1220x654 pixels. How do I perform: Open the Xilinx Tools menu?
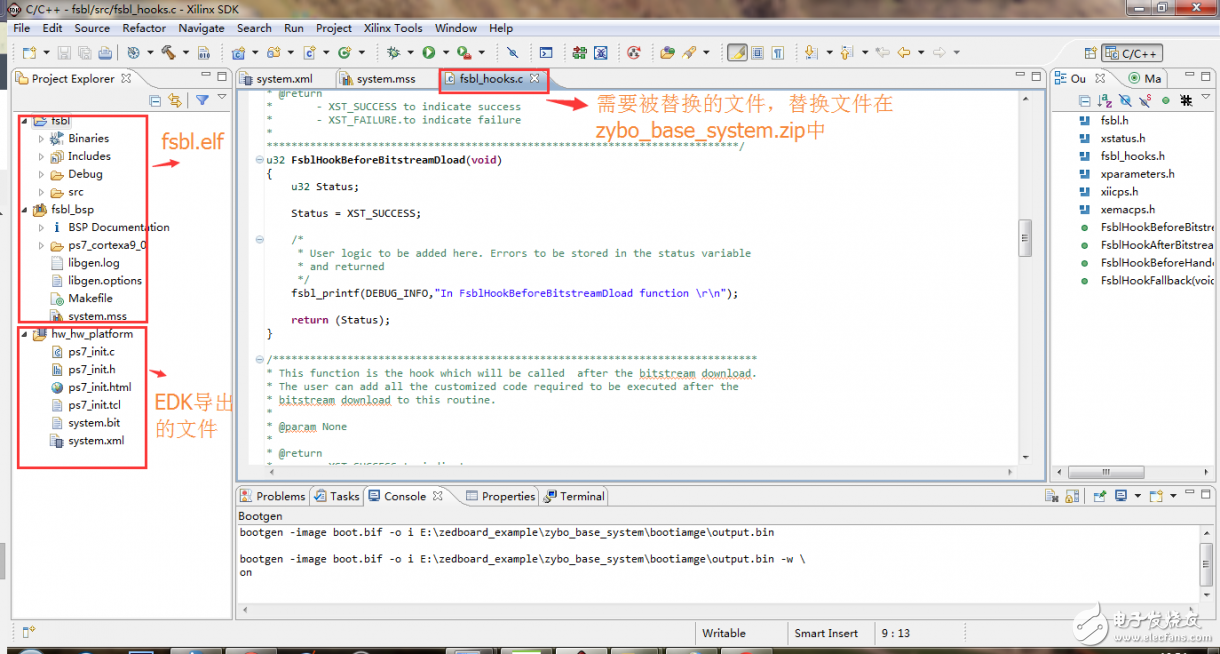coord(394,28)
